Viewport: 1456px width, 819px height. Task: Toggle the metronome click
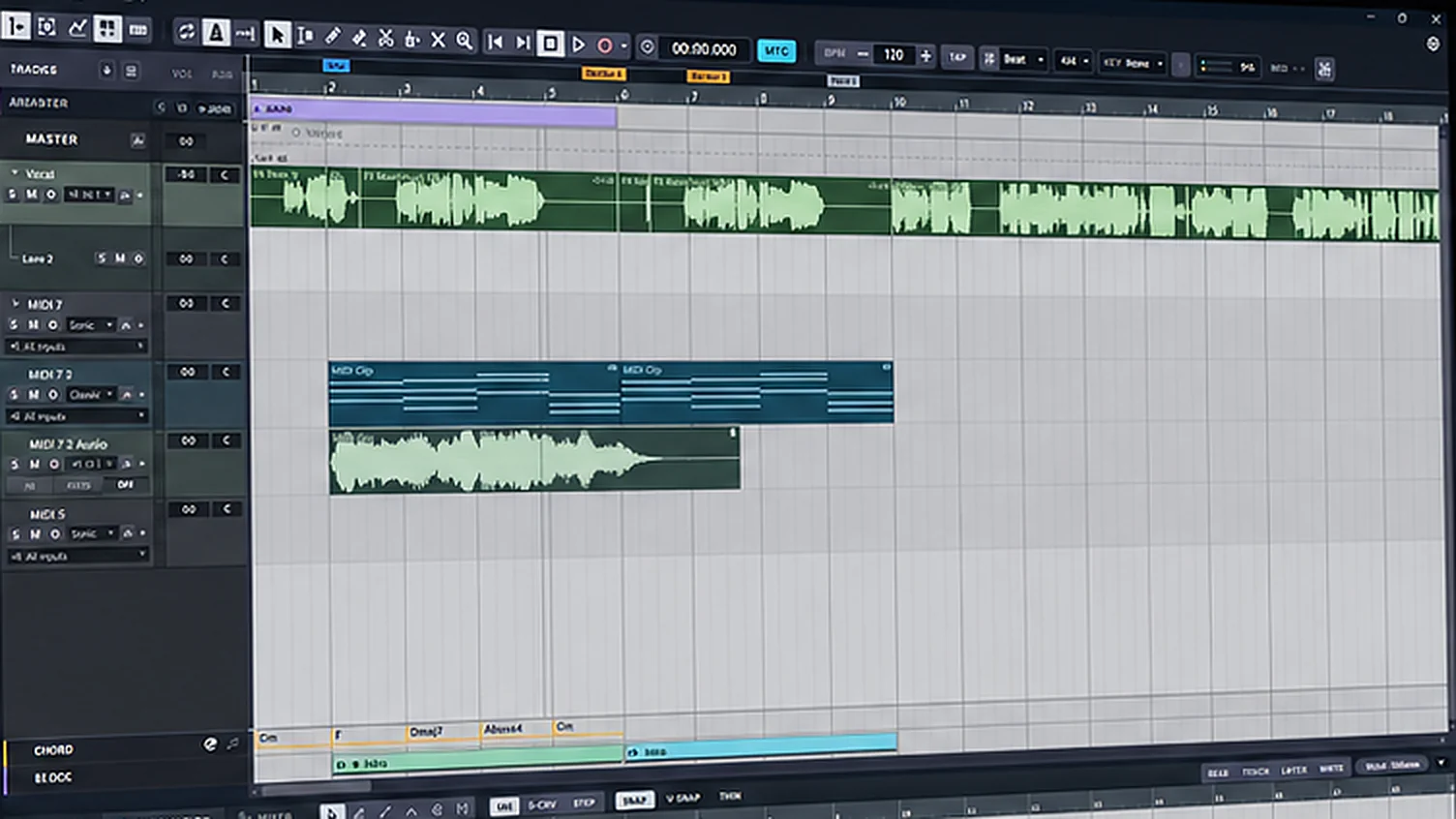[x=216, y=34]
